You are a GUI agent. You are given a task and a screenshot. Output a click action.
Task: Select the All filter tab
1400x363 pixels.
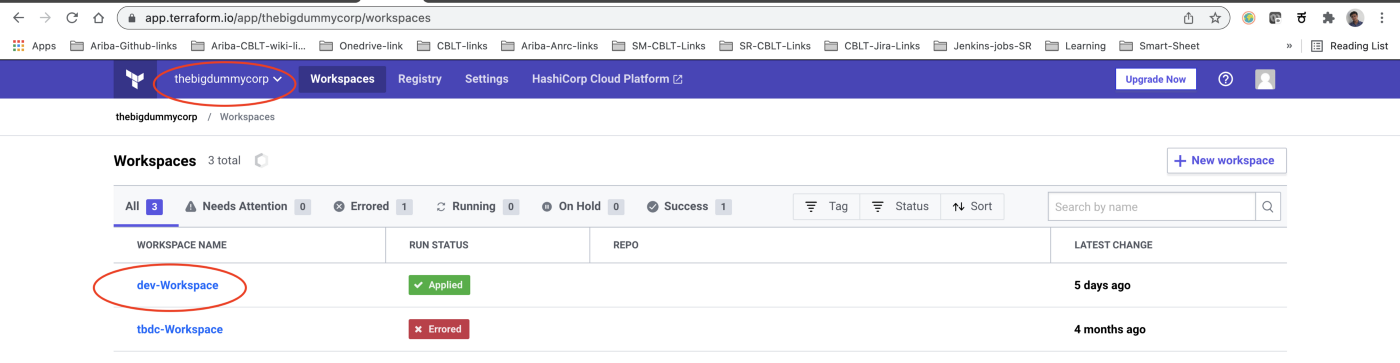[144, 206]
